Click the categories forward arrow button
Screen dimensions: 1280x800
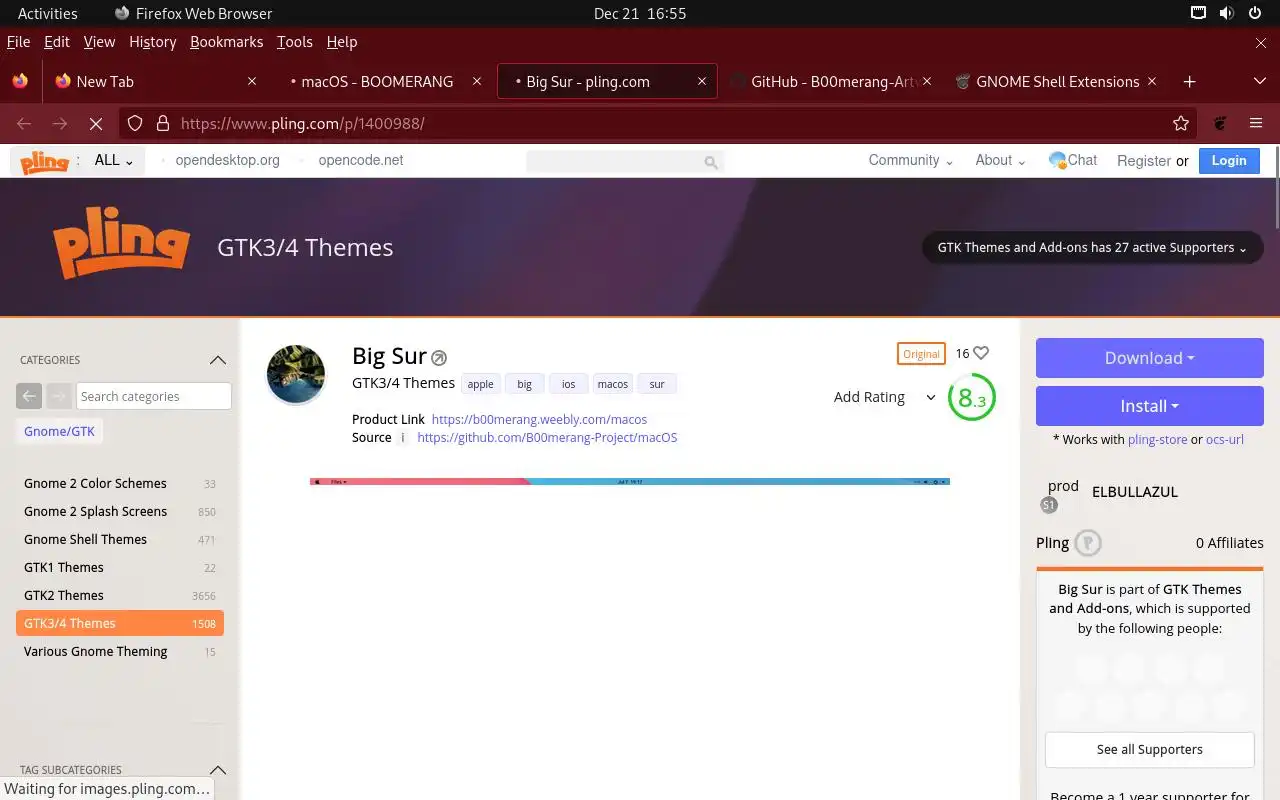[x=59, y=396]
